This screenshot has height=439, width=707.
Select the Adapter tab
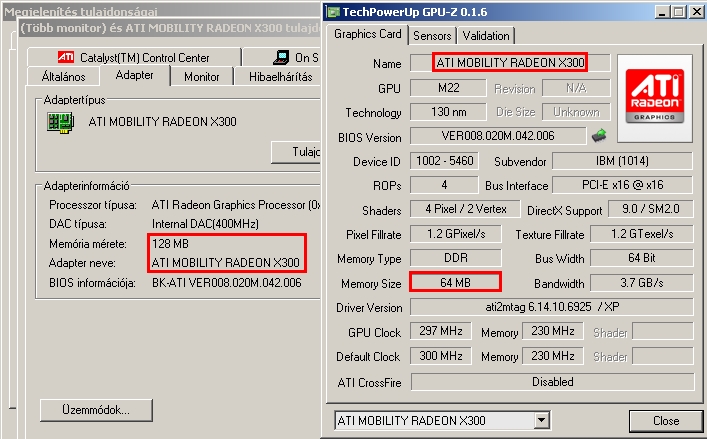tap(134, 75)
